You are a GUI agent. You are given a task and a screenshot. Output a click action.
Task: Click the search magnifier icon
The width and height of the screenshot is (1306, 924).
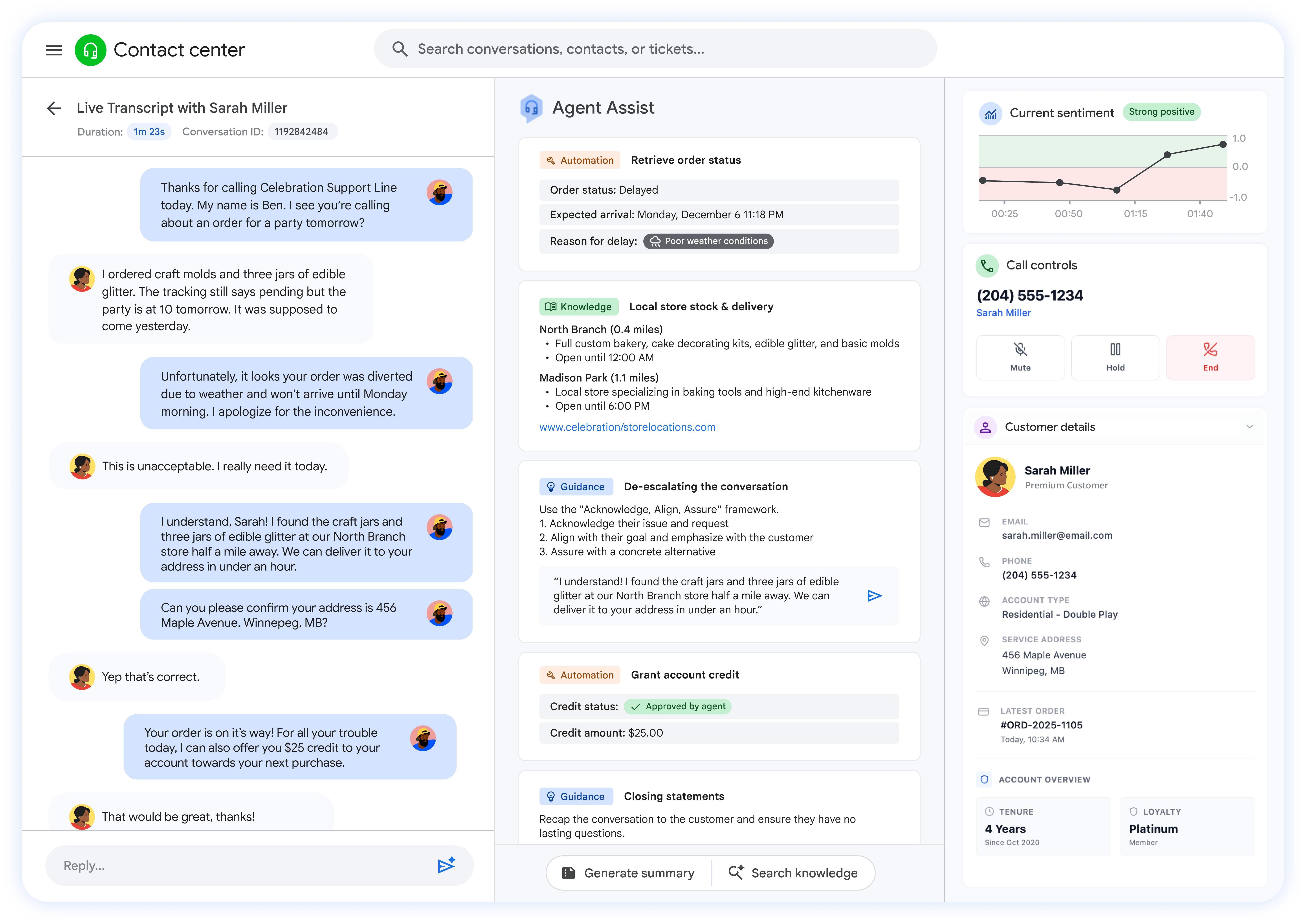(x=400, y=48)
